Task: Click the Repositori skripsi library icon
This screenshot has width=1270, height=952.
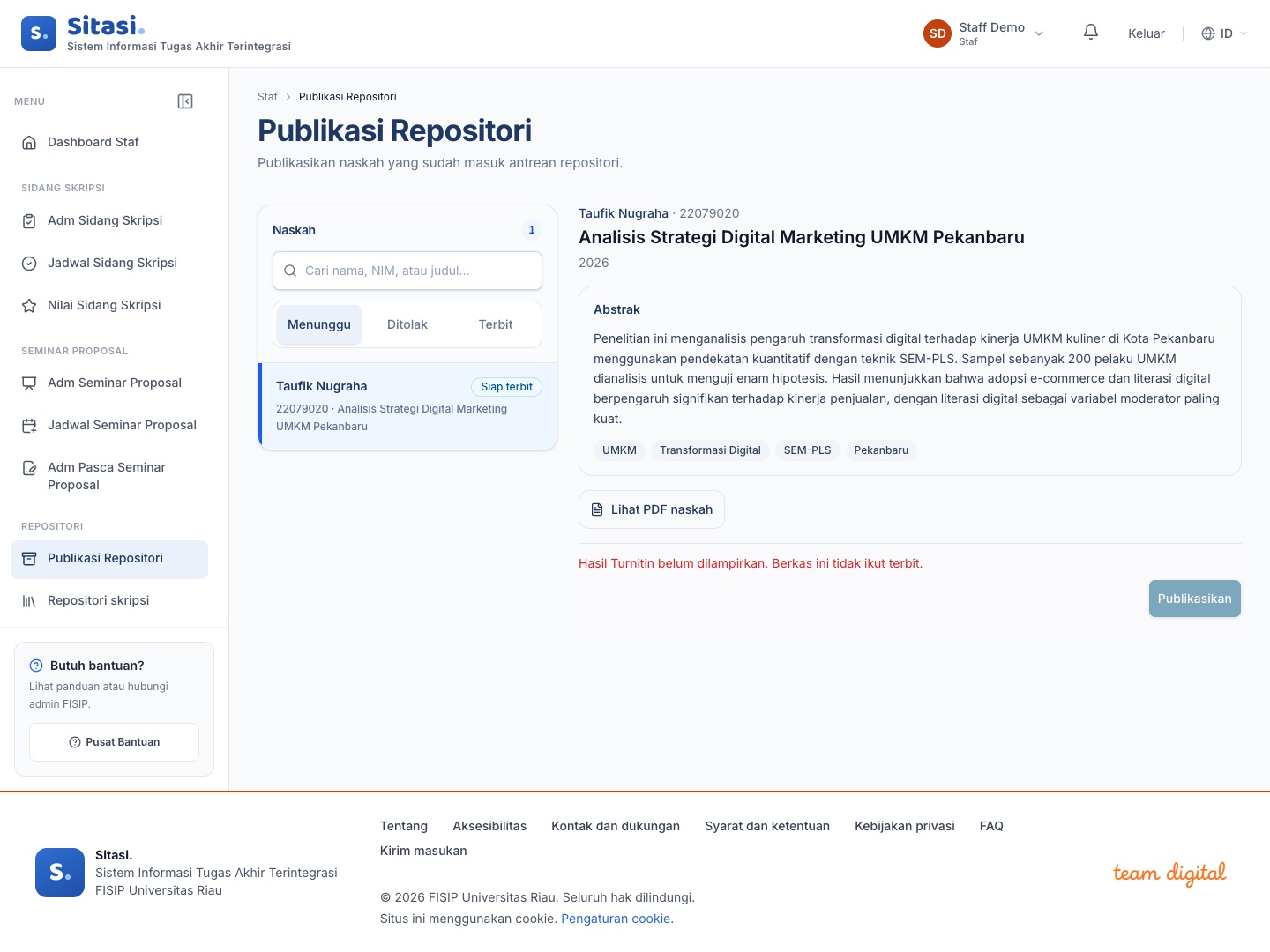Action: coord(29,601)
